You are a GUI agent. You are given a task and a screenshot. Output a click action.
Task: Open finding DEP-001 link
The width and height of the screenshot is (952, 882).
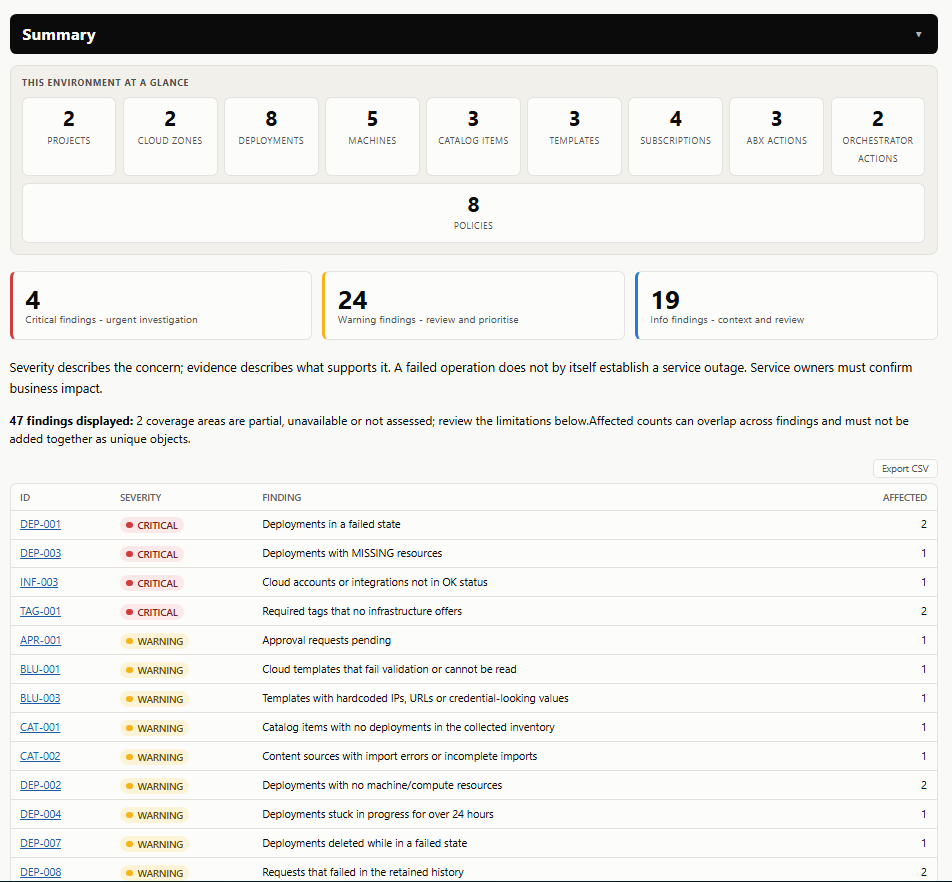point(40,524)
